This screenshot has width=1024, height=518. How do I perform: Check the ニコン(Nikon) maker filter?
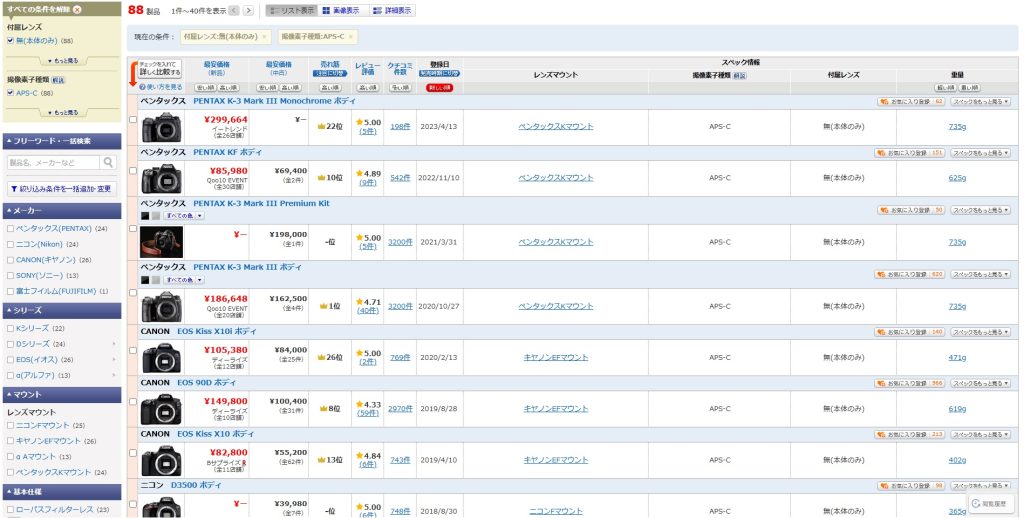(10, 244)
